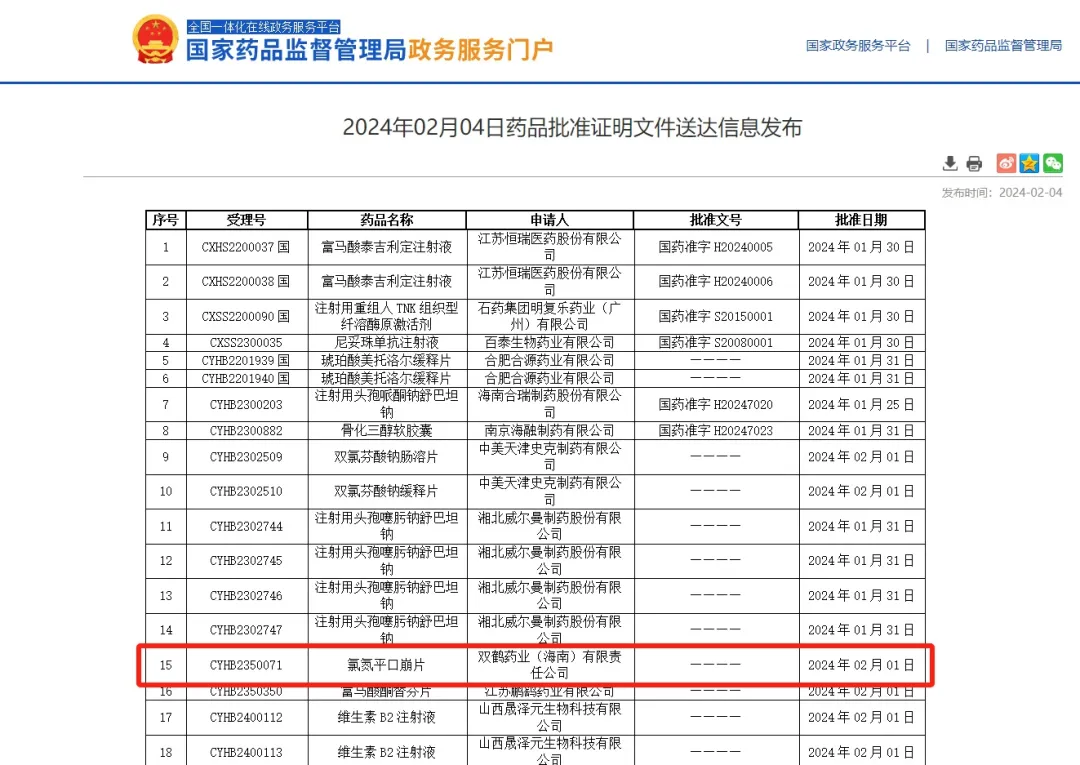
Task: Select cell CXHS2200038 国
Action: click(246, 282)
